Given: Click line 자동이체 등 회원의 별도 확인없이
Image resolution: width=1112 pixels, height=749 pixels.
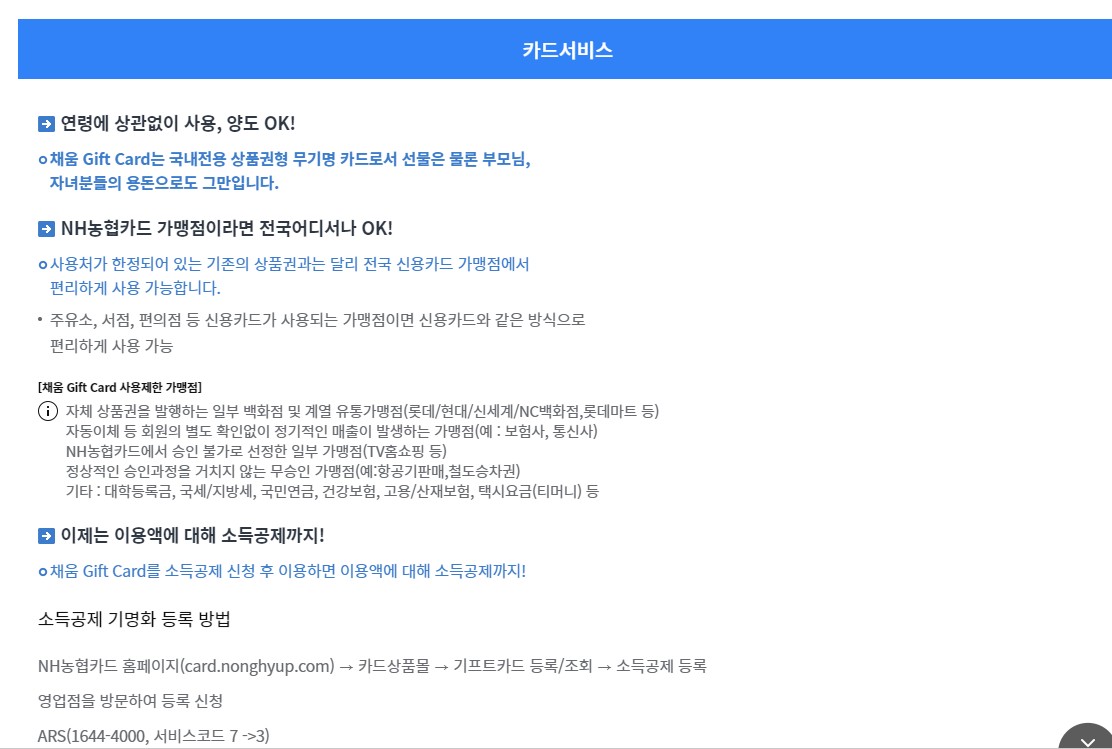Looking at the screenshot, I should (332, 431).
